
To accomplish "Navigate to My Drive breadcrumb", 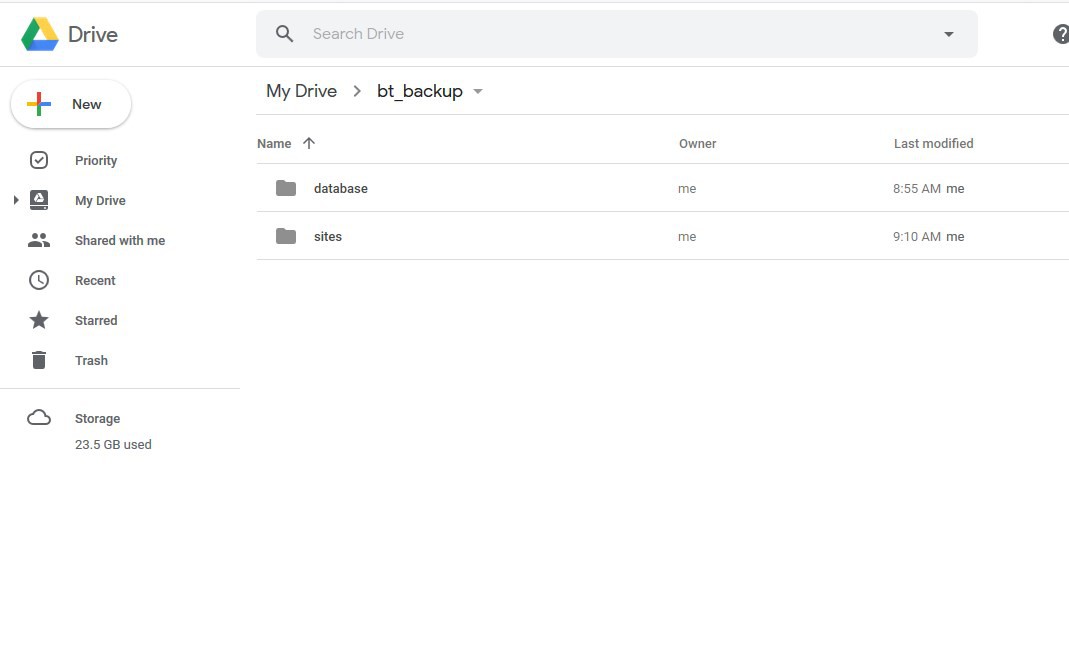I will 301,91.
